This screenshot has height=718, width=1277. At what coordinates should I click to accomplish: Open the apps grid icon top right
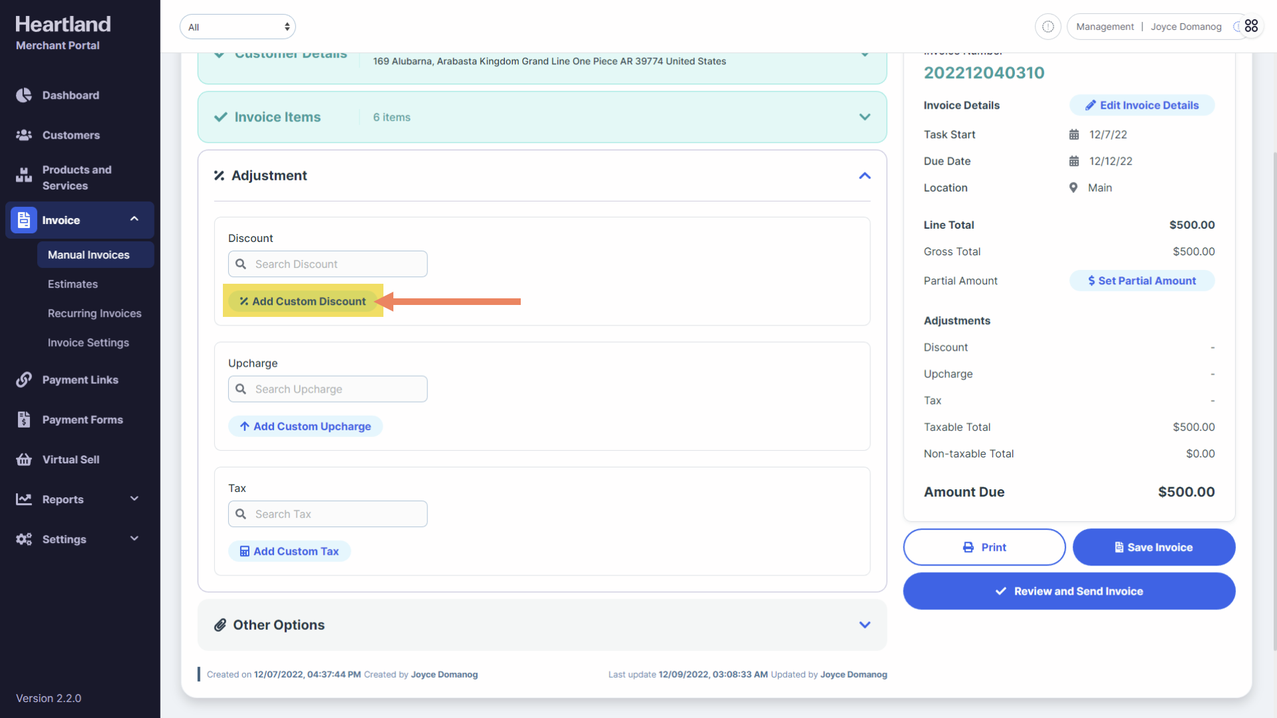pos(1251,26)
